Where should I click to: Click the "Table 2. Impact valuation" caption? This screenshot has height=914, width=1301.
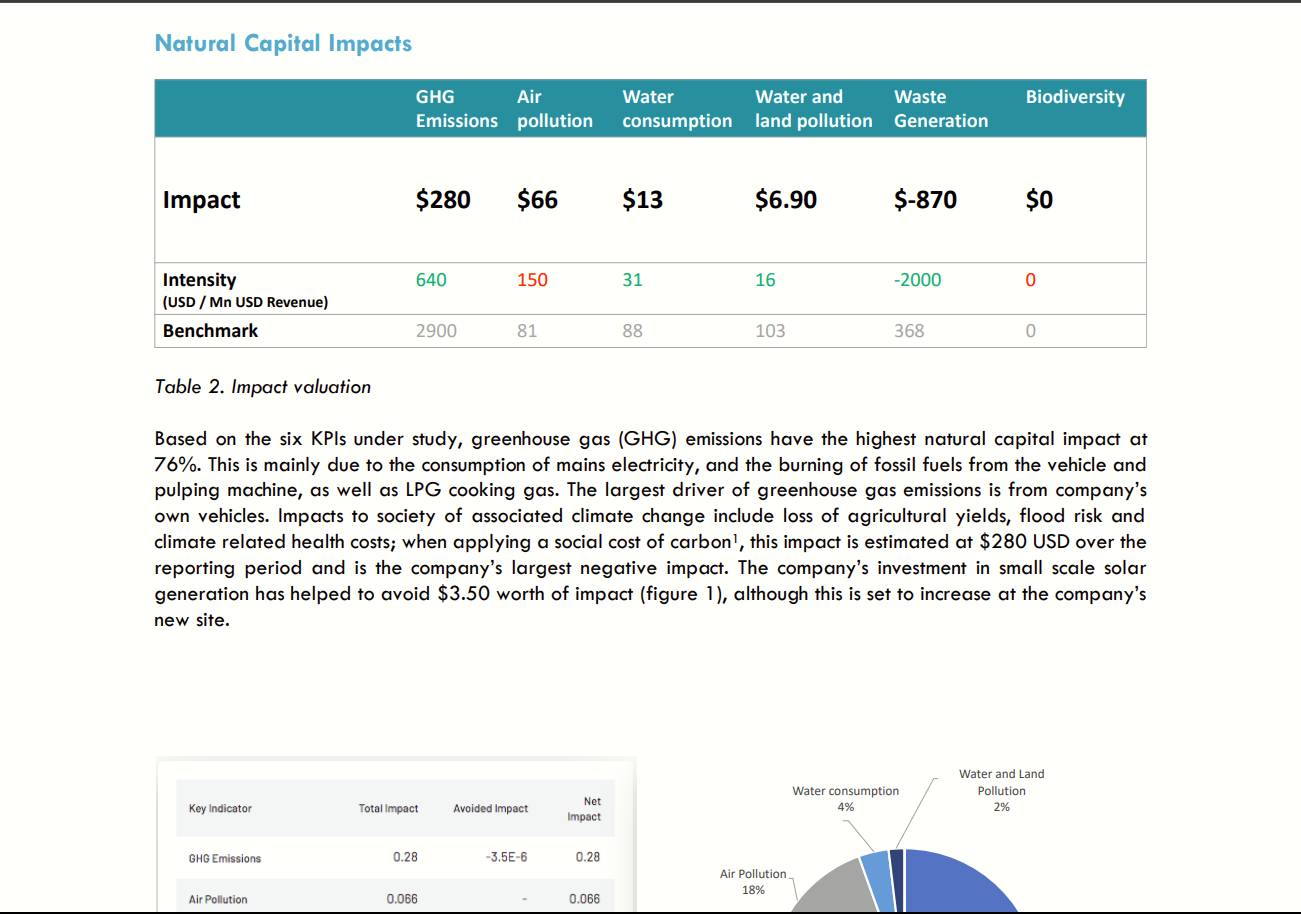263,387
